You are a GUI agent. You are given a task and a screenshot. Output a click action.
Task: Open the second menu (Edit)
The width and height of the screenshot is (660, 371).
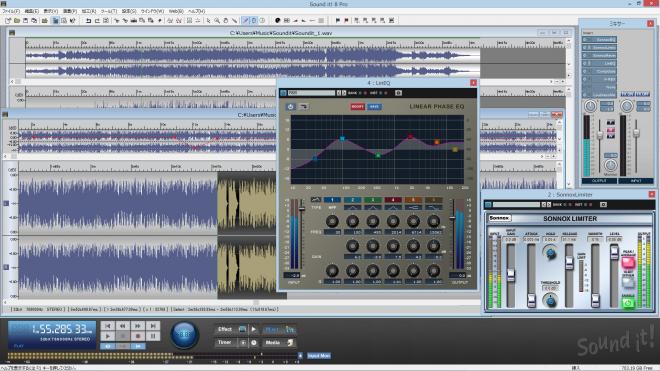pos(32,11)
